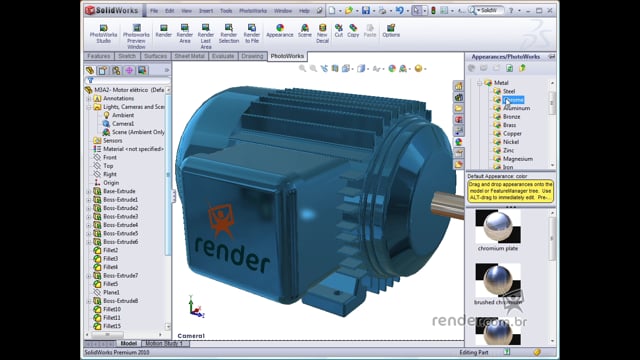The width and height of the screenshot is (640, 360).
Task: Switch to the Features tab
Action: pyautogui.click(x=99, y=56)
